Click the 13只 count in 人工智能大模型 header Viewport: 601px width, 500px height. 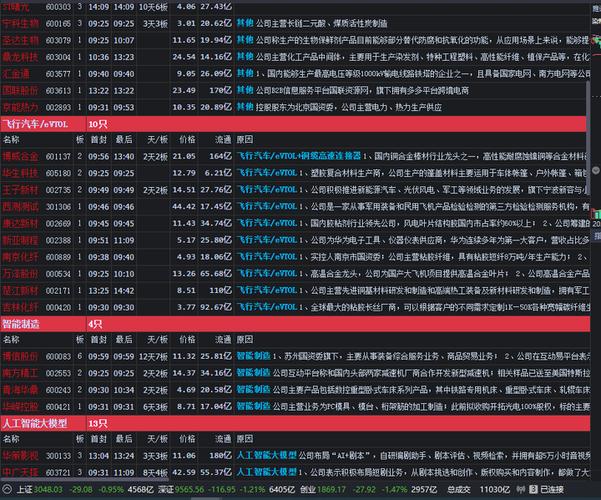98,423
